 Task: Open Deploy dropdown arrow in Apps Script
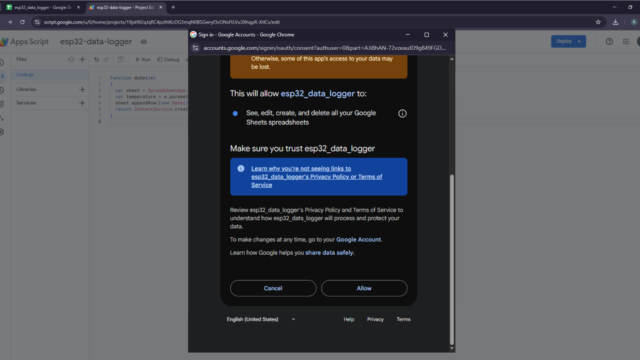click(580, 41)
